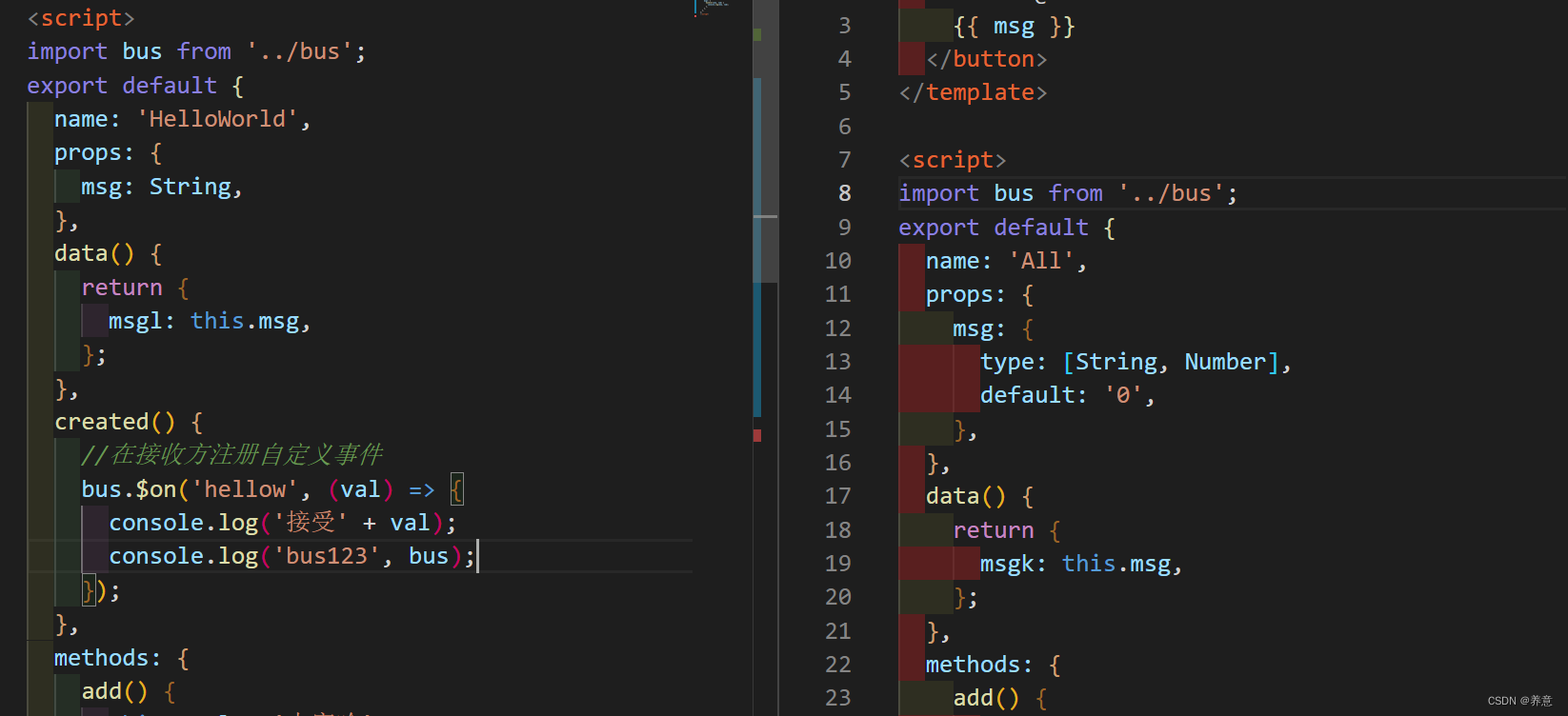The image size is (1568, 716).
Task: Click line number 19 in the gutter
Action: (x=837, y=564)
